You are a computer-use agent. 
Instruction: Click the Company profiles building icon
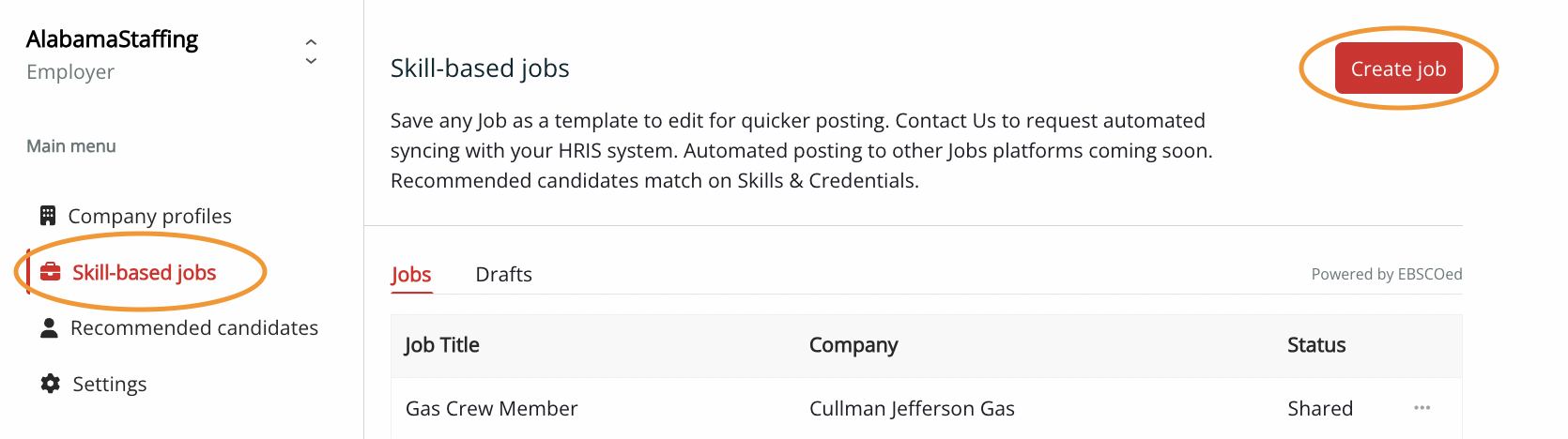tap(48, 216)
